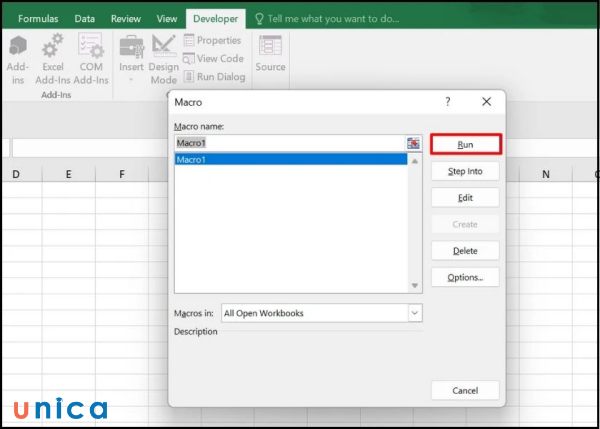This screenshot has width=600, height=429.
Task: Click the View Code icon
Action: click(213, 58)
